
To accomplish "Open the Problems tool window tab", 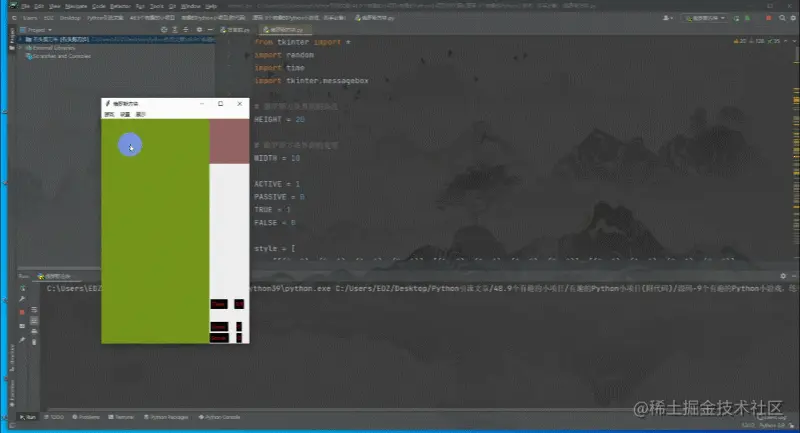I will 86,417.
